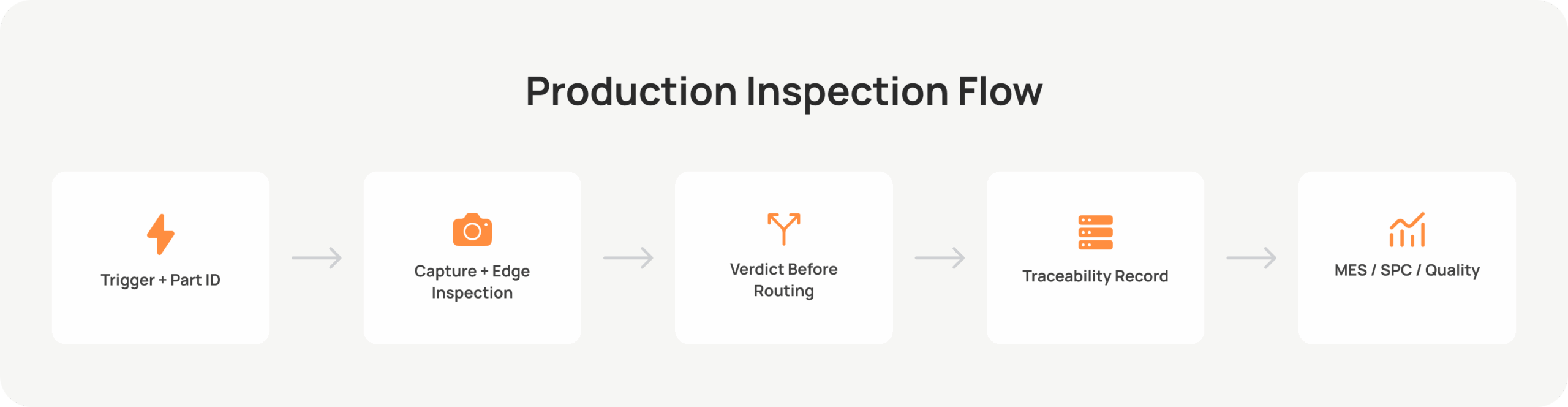Click the orange analytics chart icon

click(x=1407, y=229)
